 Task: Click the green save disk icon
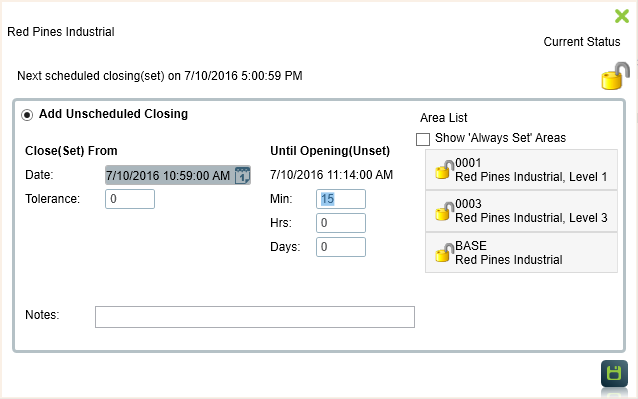point(614,373)
